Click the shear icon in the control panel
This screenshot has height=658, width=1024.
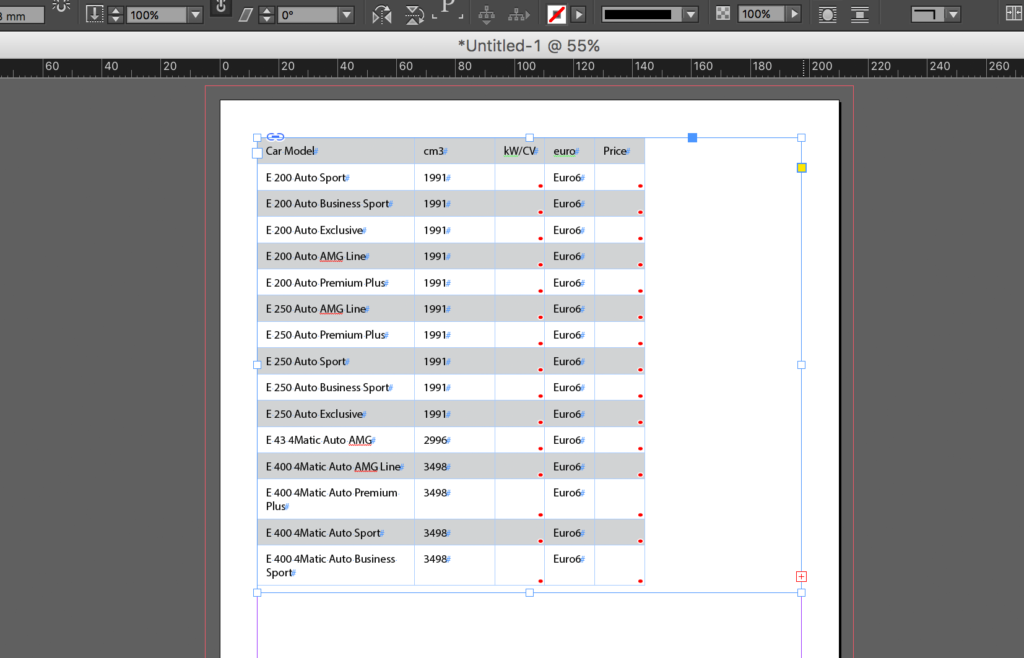point(244,14)
